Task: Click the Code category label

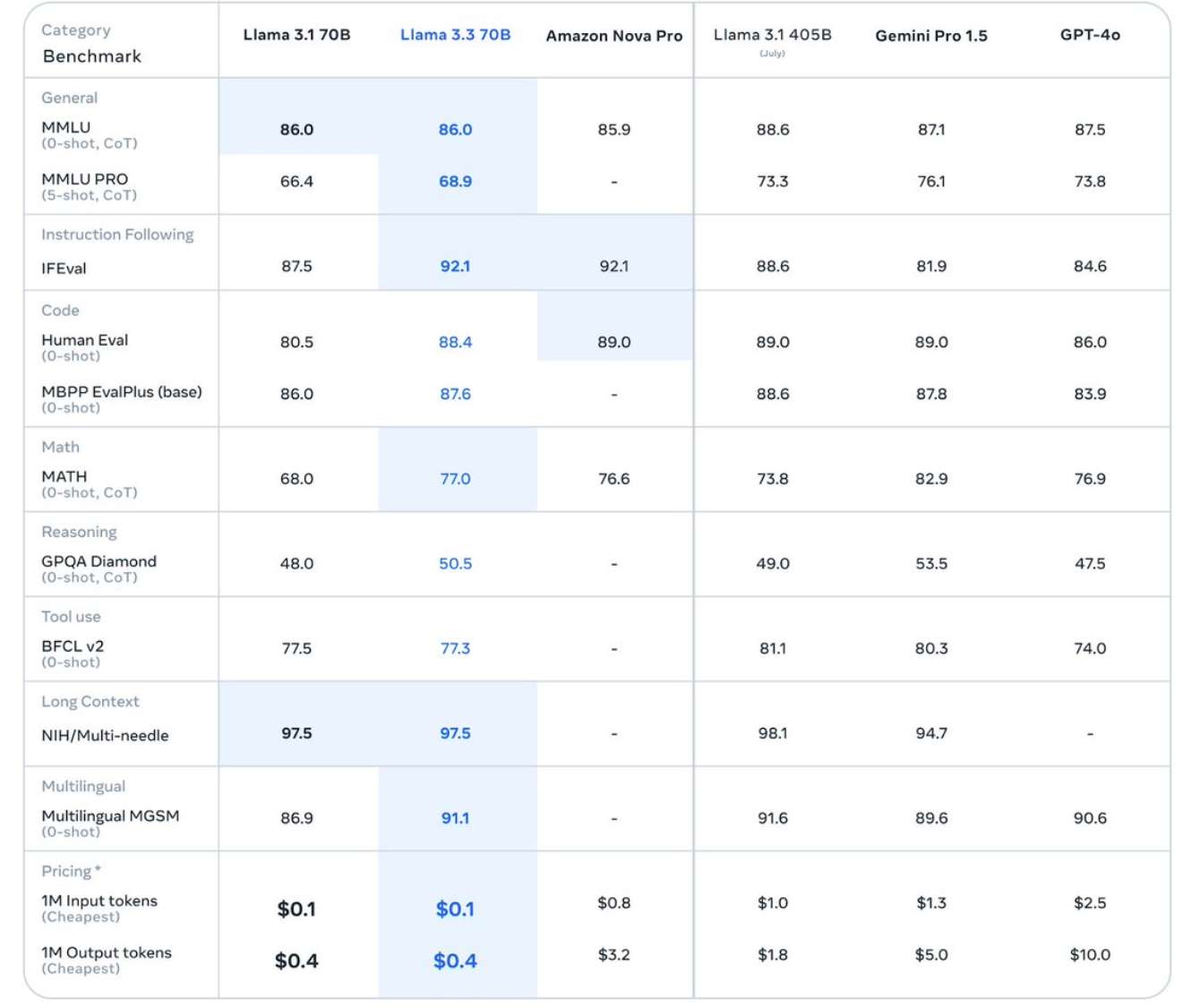Action: pos(60,311)
